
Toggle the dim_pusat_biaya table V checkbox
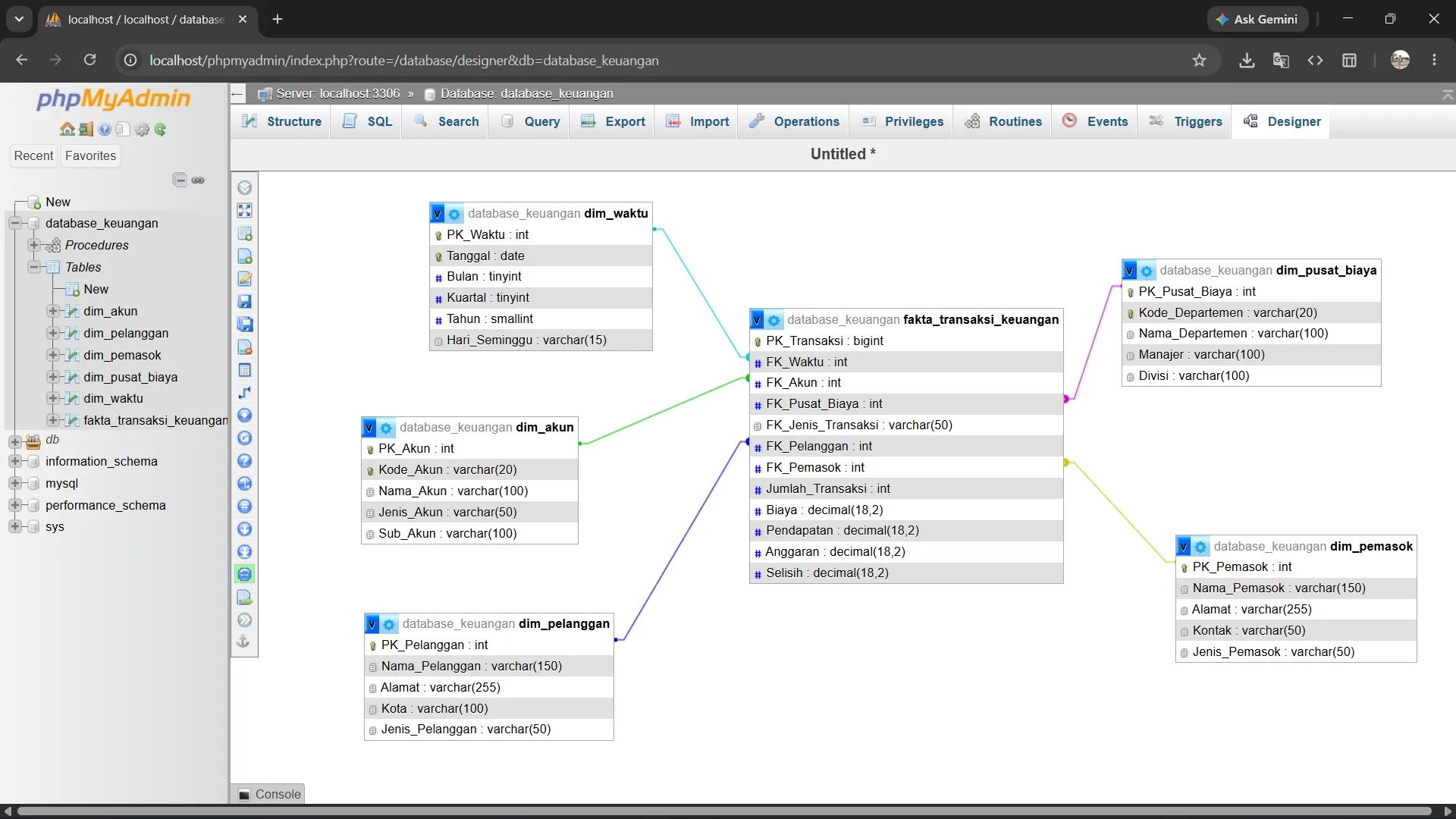1130,271
